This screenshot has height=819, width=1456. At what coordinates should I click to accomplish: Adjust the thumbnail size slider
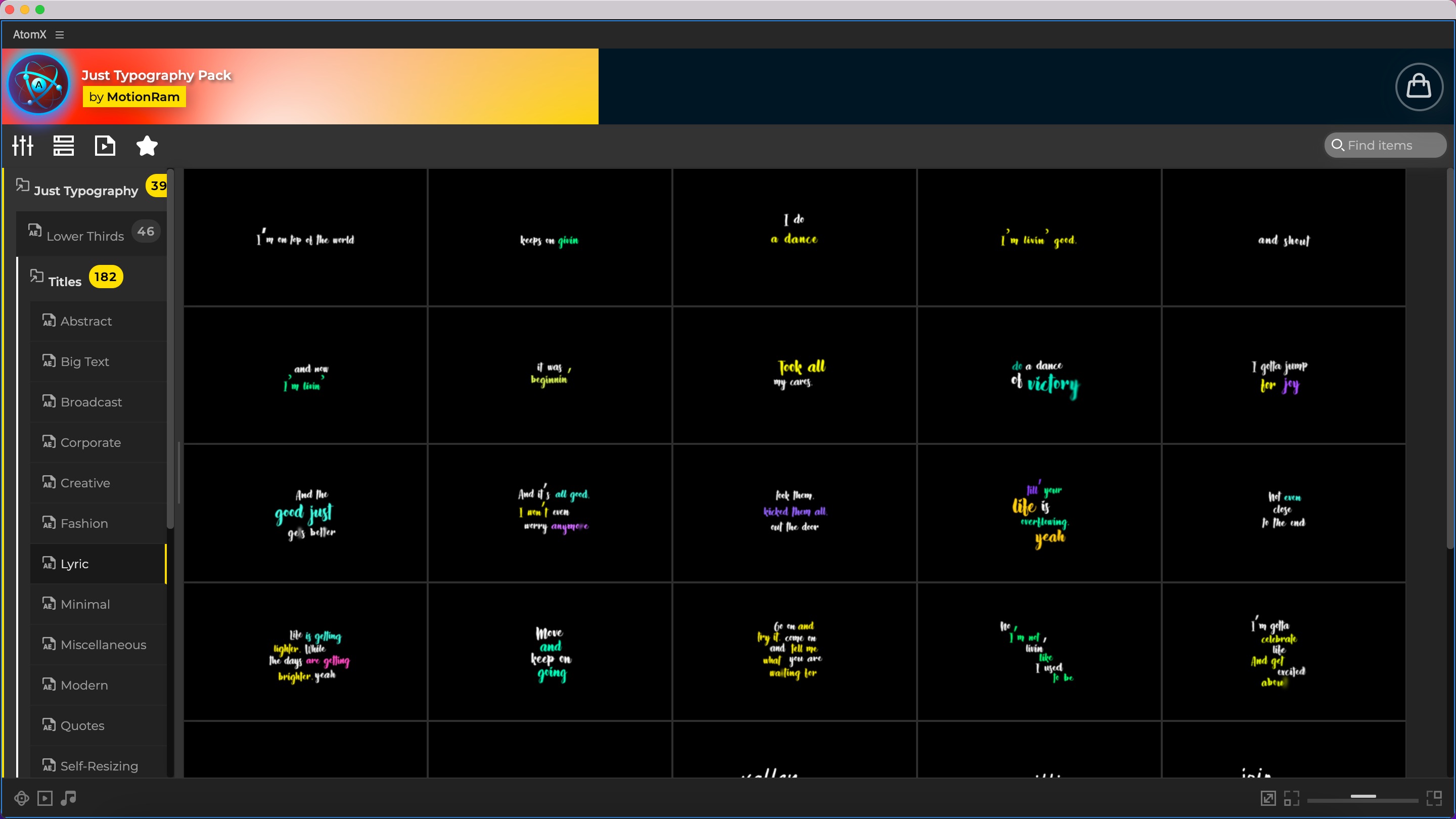tap(1363, 796)
